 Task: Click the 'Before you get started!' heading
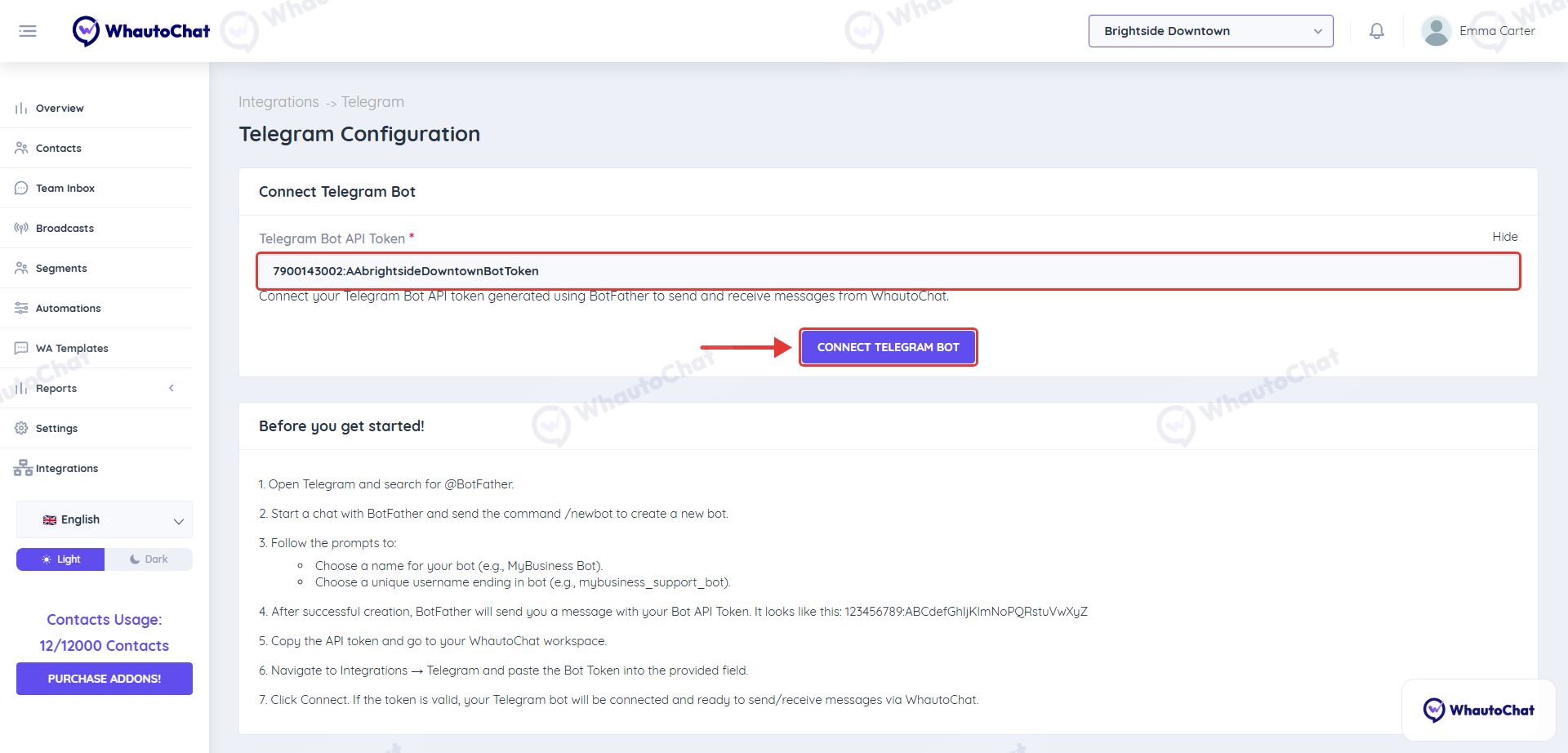pos(341,426)
